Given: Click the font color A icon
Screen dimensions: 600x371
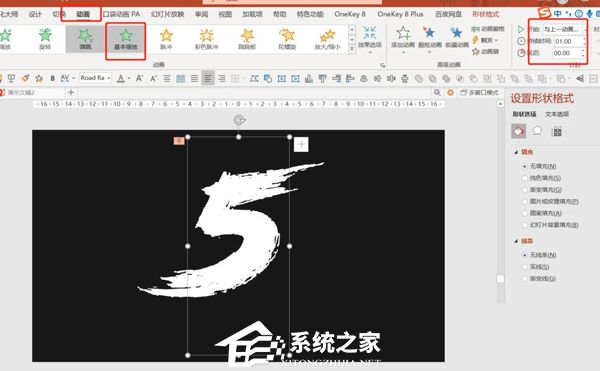Looking at the screenshot, I should (121, 78).
